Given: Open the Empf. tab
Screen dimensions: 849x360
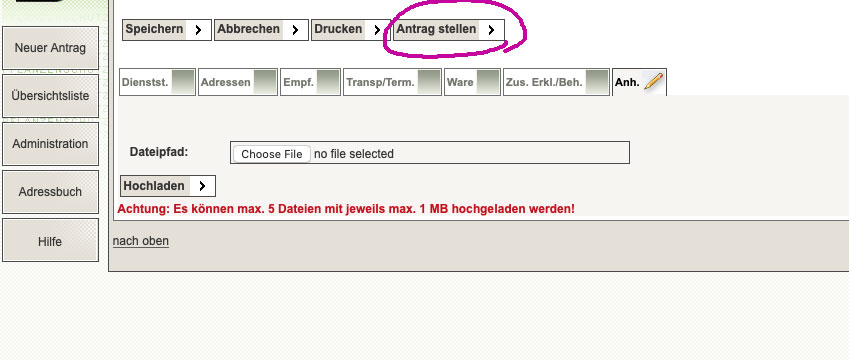Looking at the screenshot, I should tap(310, 82).
